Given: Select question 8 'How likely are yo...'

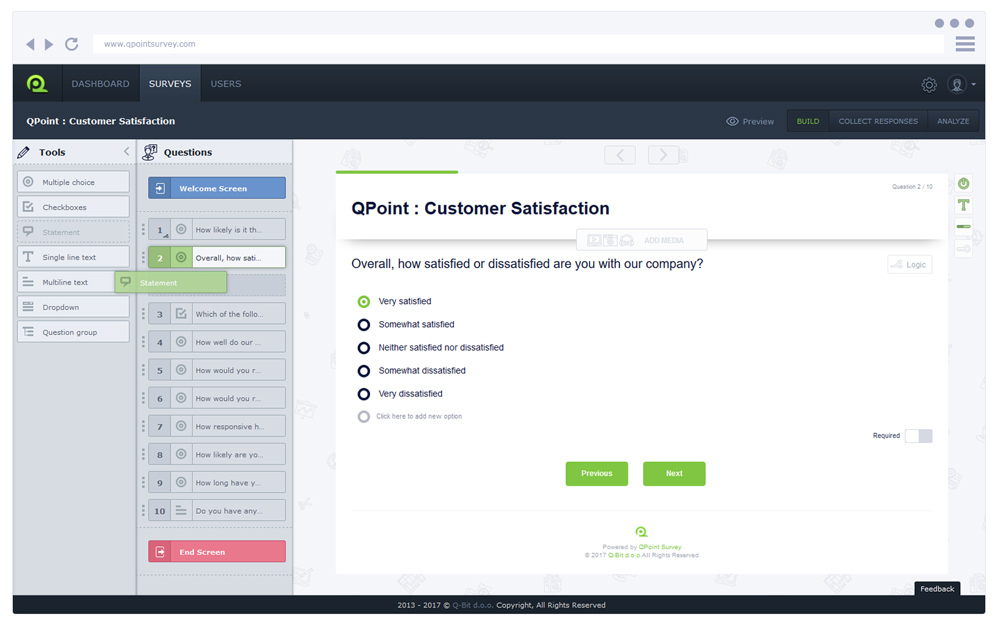Looking at the screenshot, I should (x=217, y=454).
